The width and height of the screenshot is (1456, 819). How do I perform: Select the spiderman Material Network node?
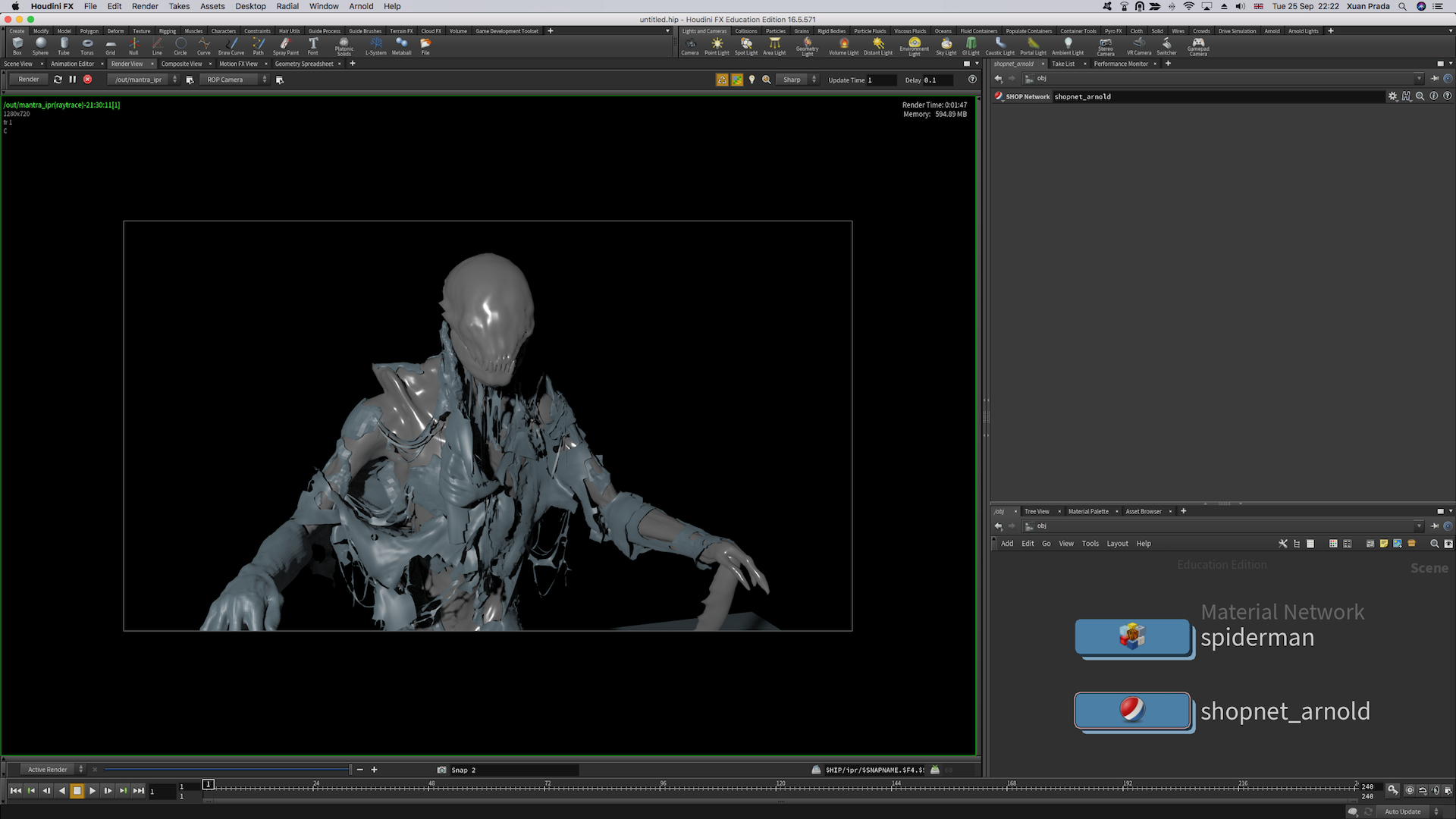tap(1132, 637)
